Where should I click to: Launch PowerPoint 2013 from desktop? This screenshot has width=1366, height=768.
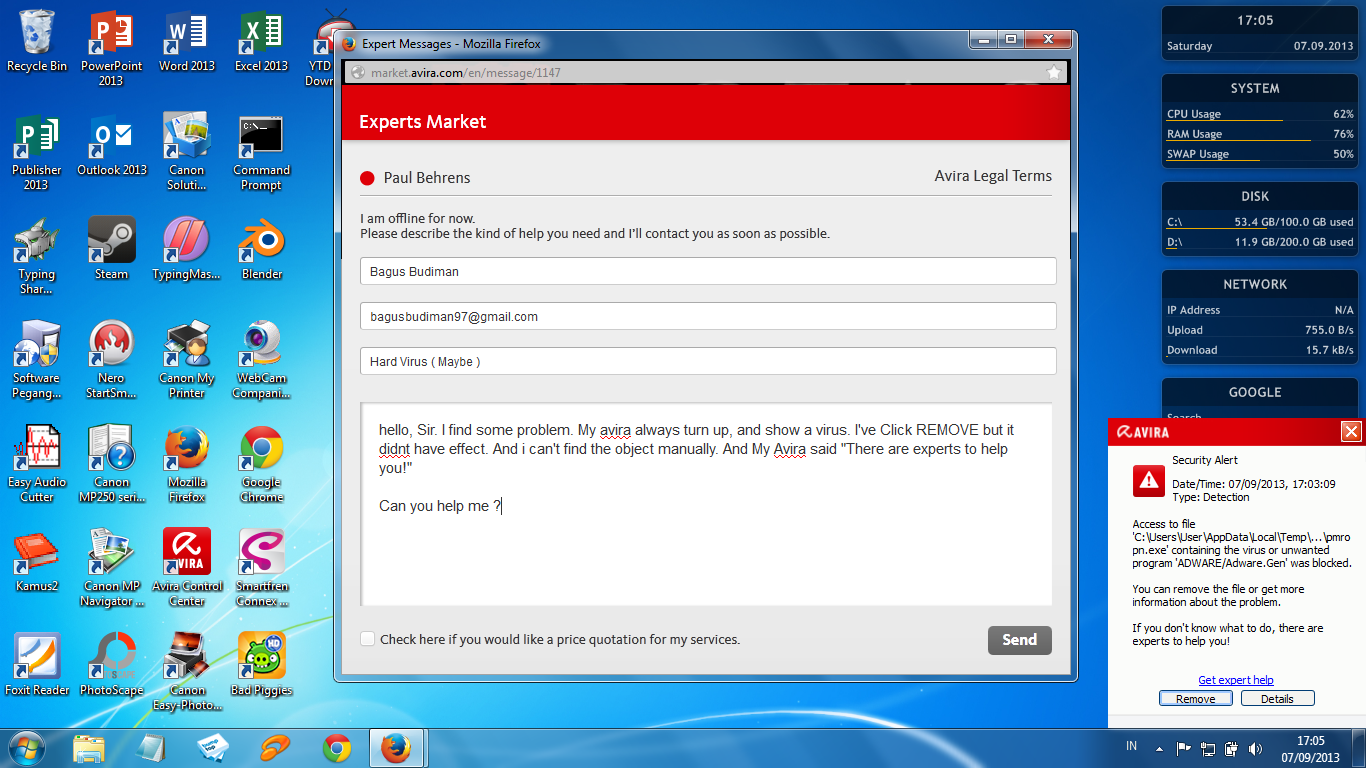[111, 49]
